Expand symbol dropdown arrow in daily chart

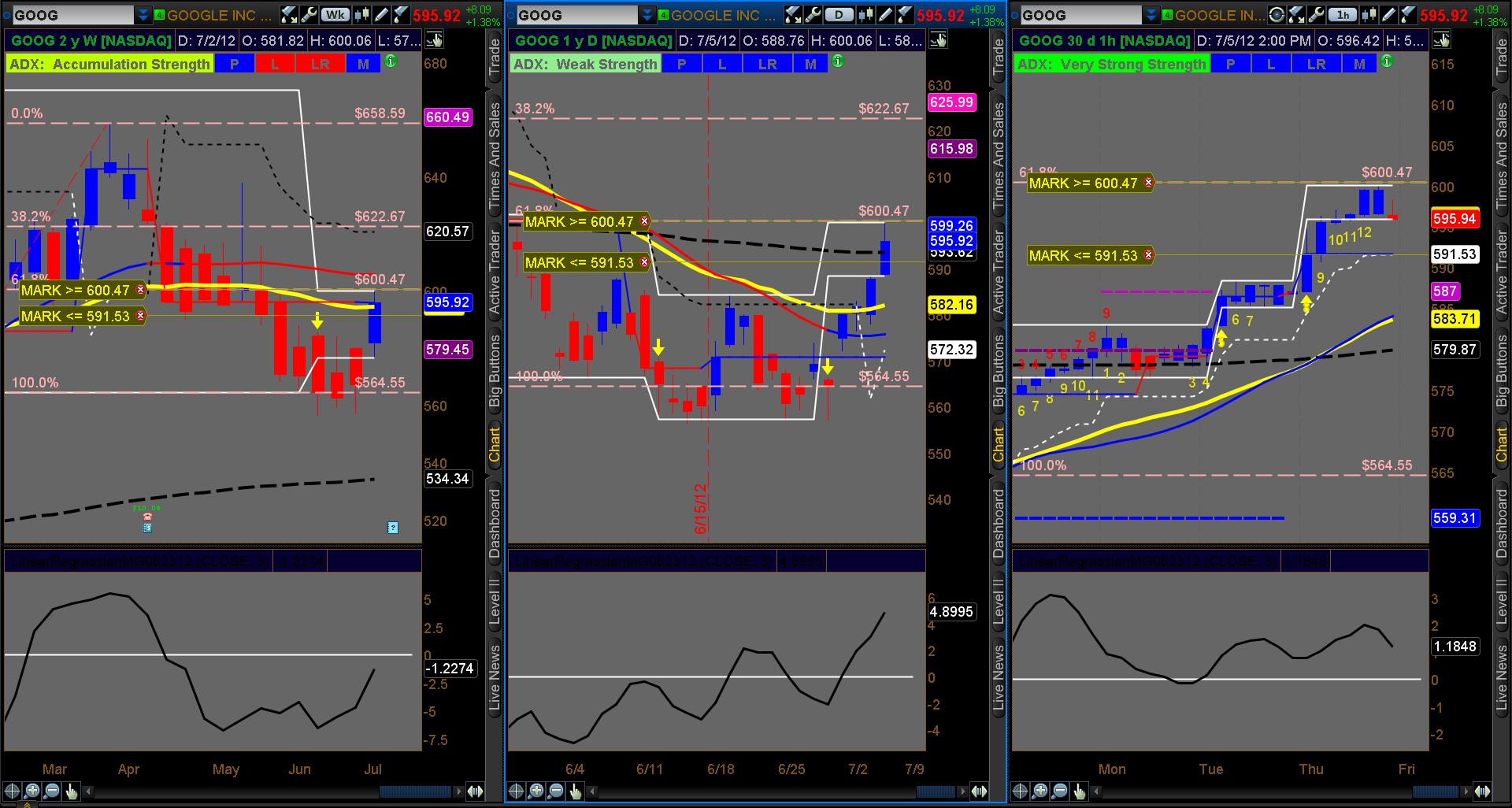pos(647,15)
